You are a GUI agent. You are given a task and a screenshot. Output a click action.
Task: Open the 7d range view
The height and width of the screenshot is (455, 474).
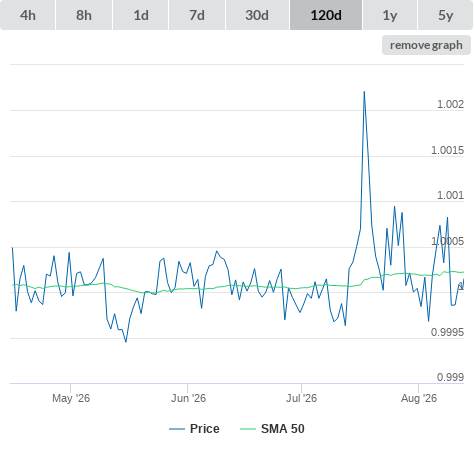tap(197, 15)
